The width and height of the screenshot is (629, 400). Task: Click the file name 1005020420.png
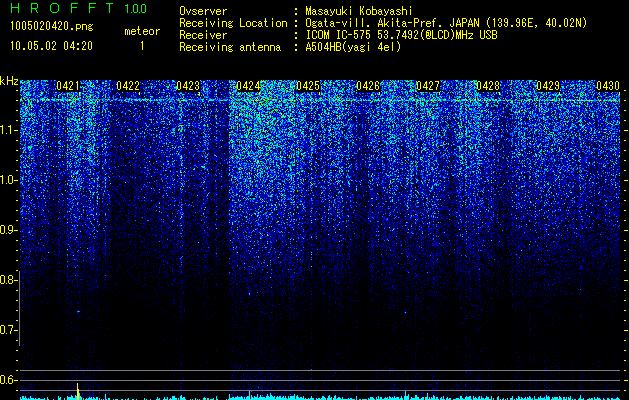coord(52,27)
